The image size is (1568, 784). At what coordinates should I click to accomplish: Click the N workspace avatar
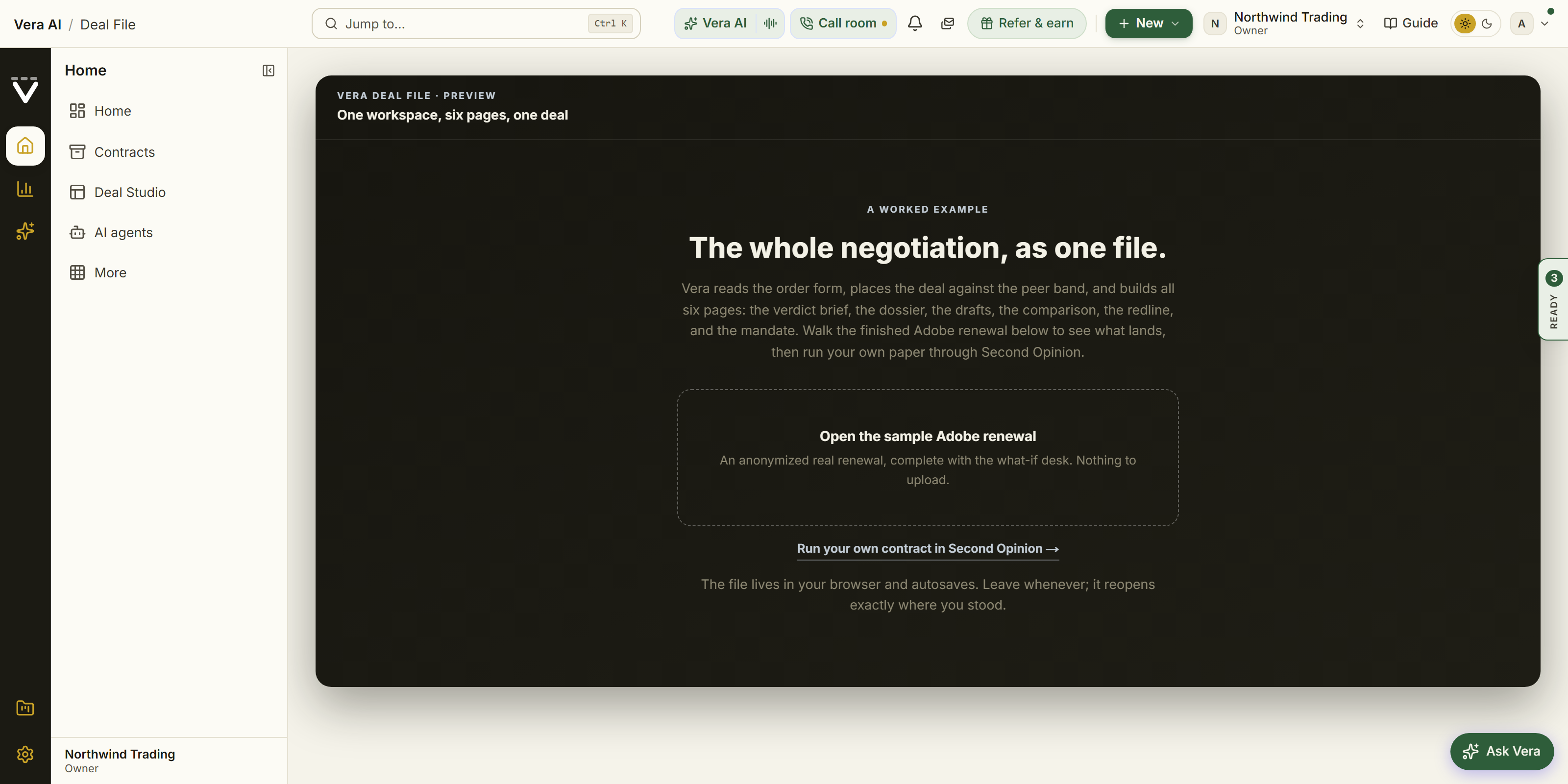[1215, 24]
